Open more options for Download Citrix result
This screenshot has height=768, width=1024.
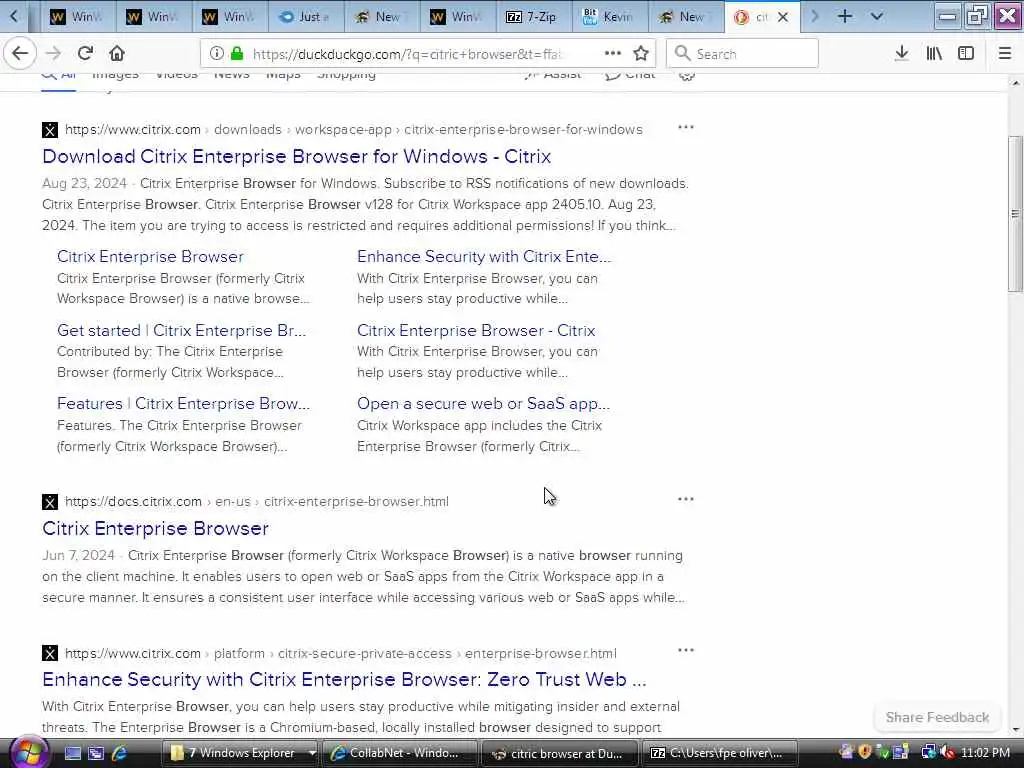pos(686,127)
